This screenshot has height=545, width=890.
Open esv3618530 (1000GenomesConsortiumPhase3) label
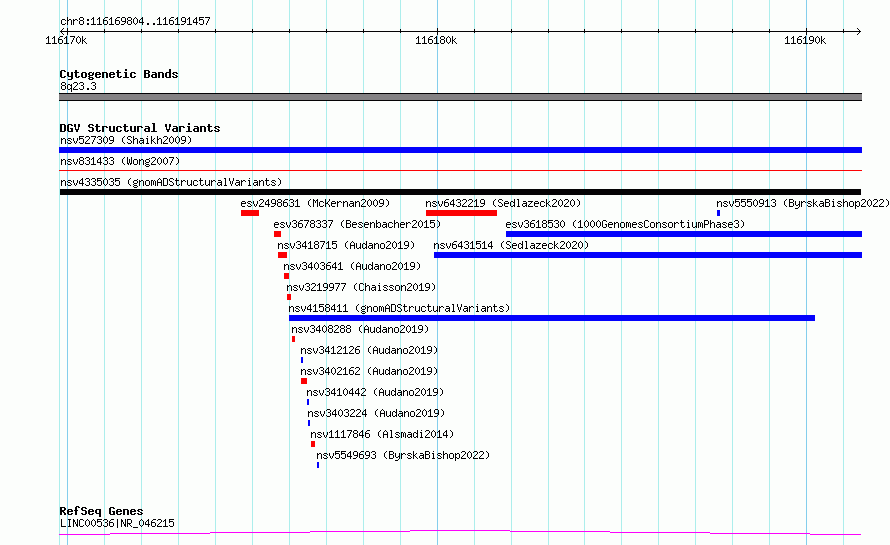(x=625, y=224)
